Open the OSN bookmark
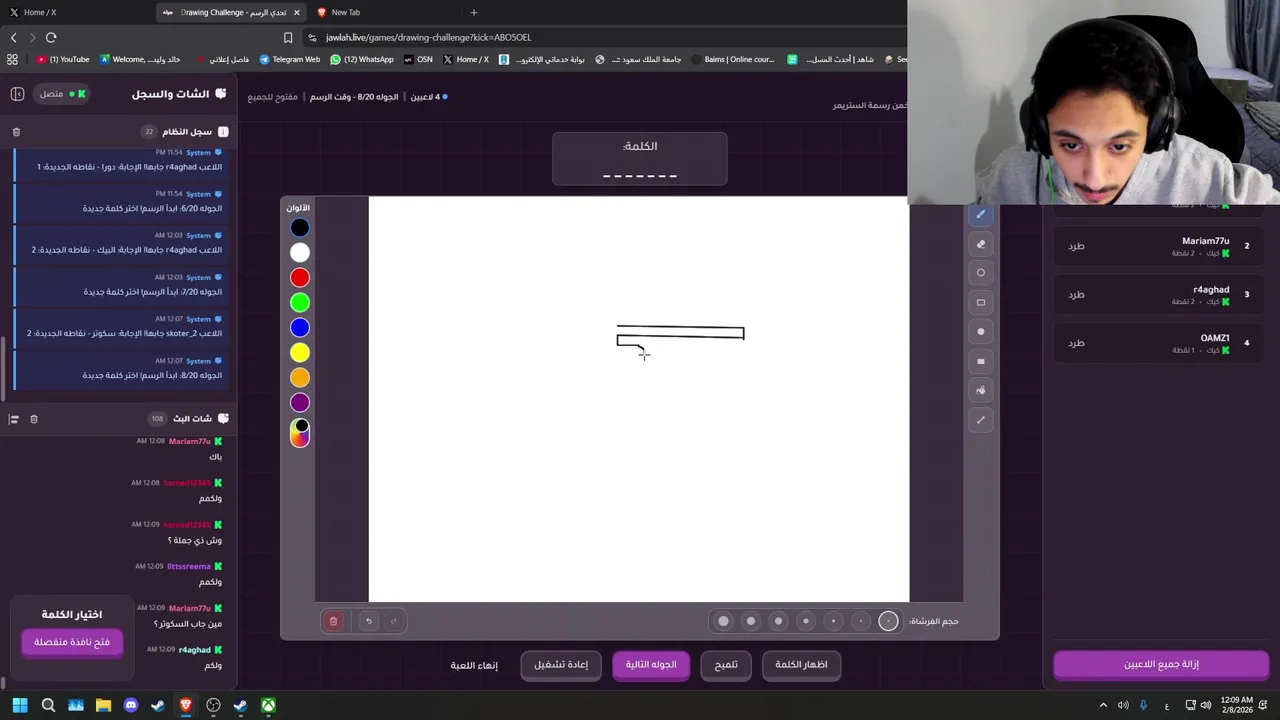The width and height of the screenshot is (1280, 720). coord(418,59)
